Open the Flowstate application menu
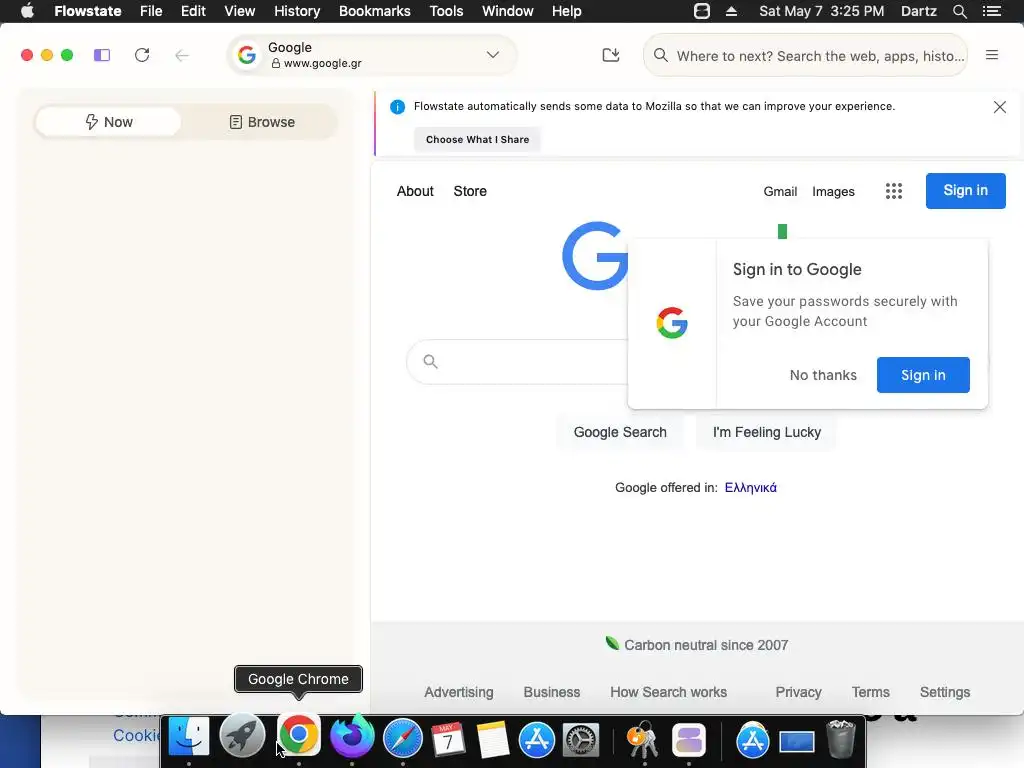The height and width of the screenshot is (768, 1024). (x=88, y=11)
